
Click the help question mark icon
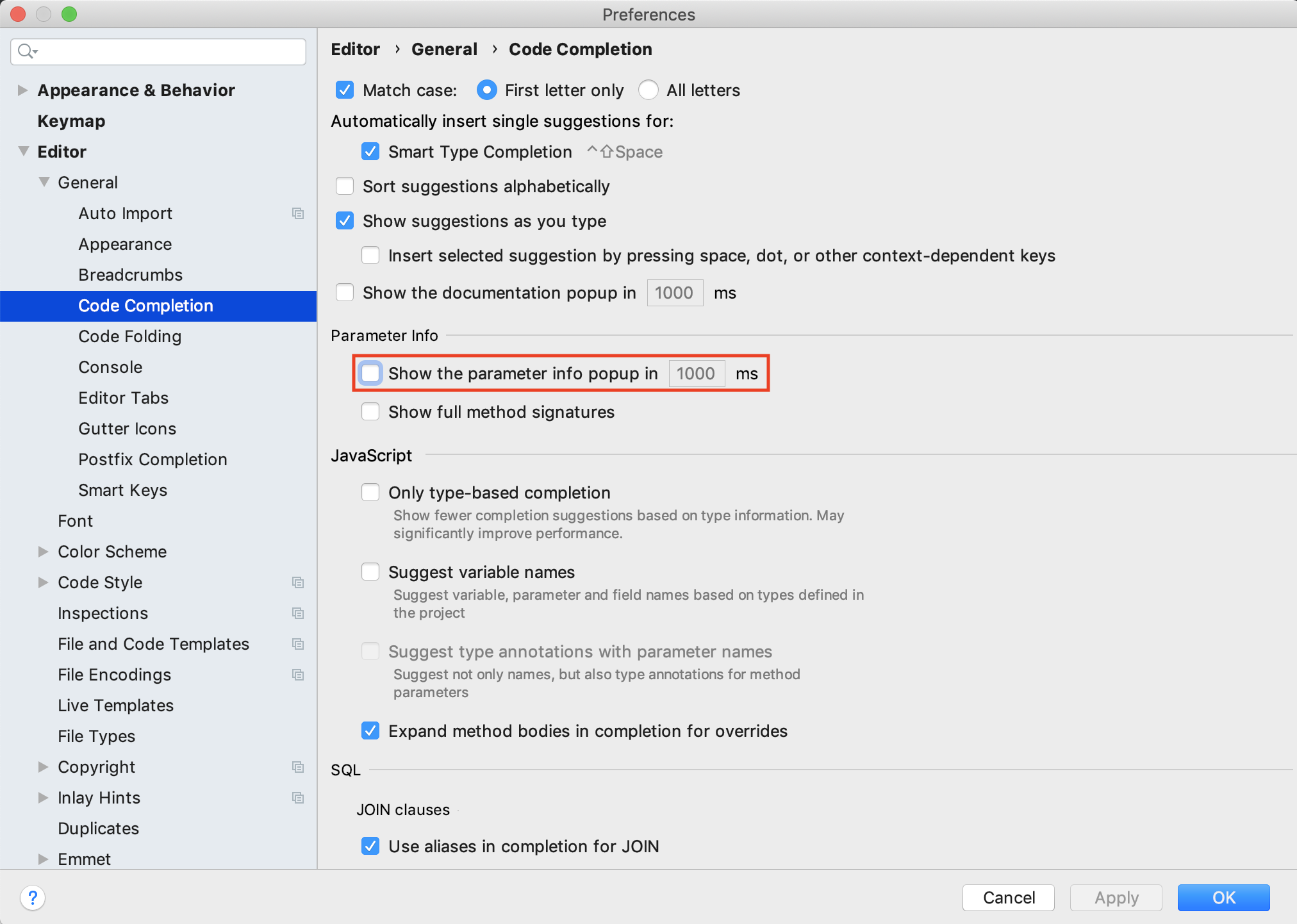[x=33, y=898]
